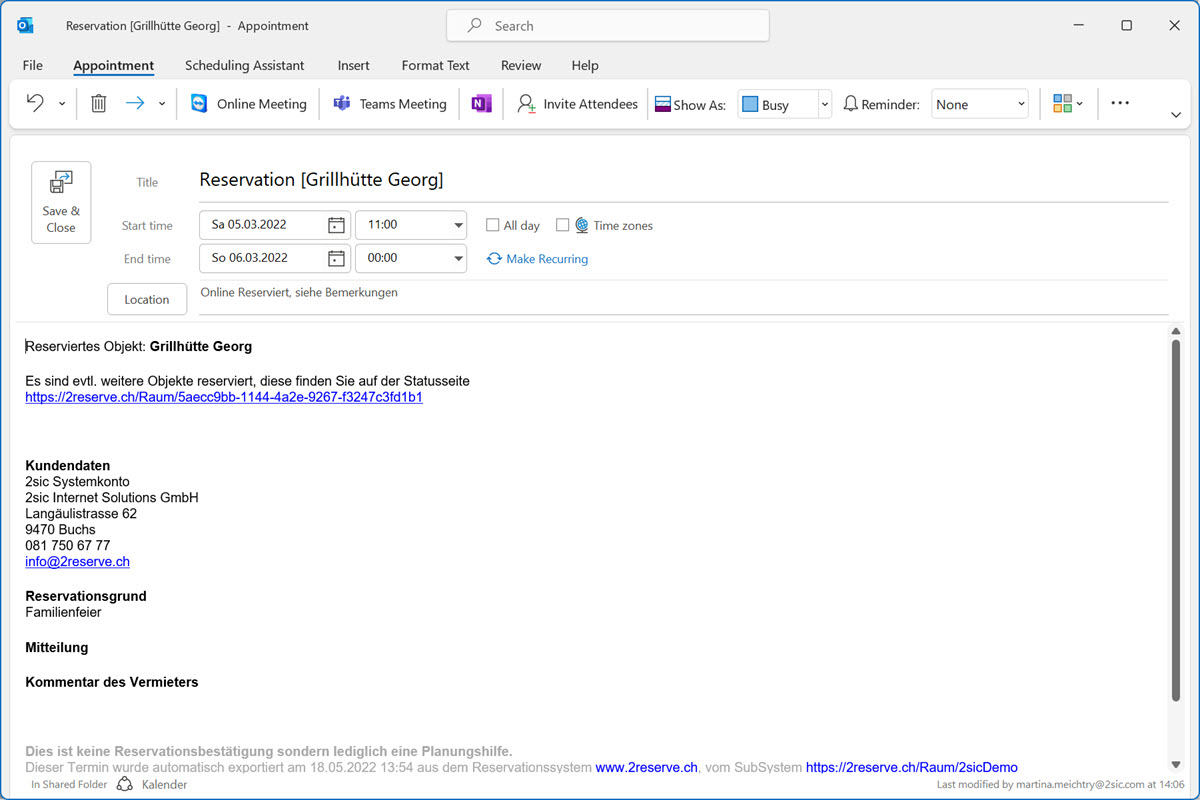The image size is (1200, 800).
Task: Open the Categorize color squares menu
Action: tap(1067, 104)
